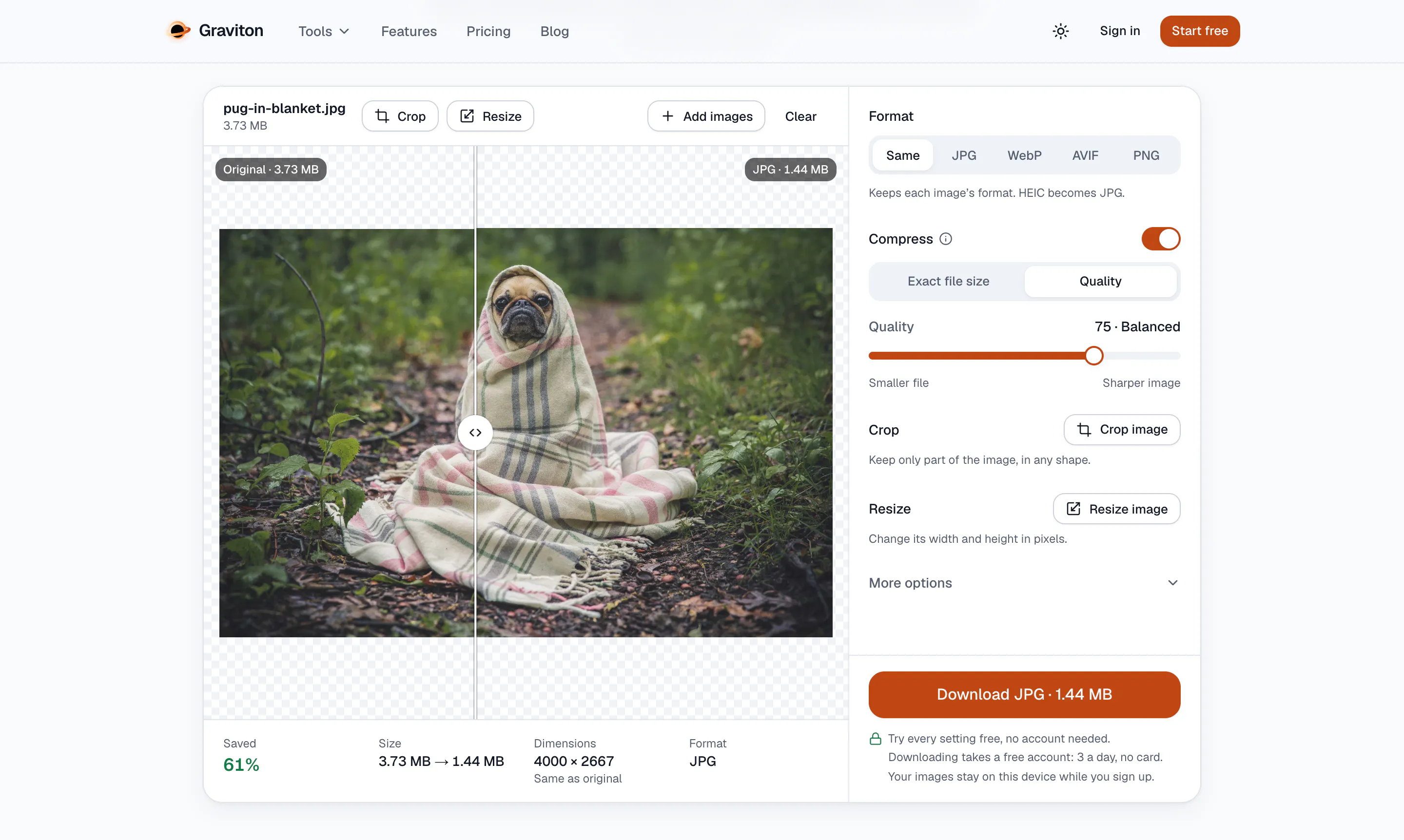Open the Resize image button in the sidebar
The image size is (1404, 840).
click(1116, 509)
